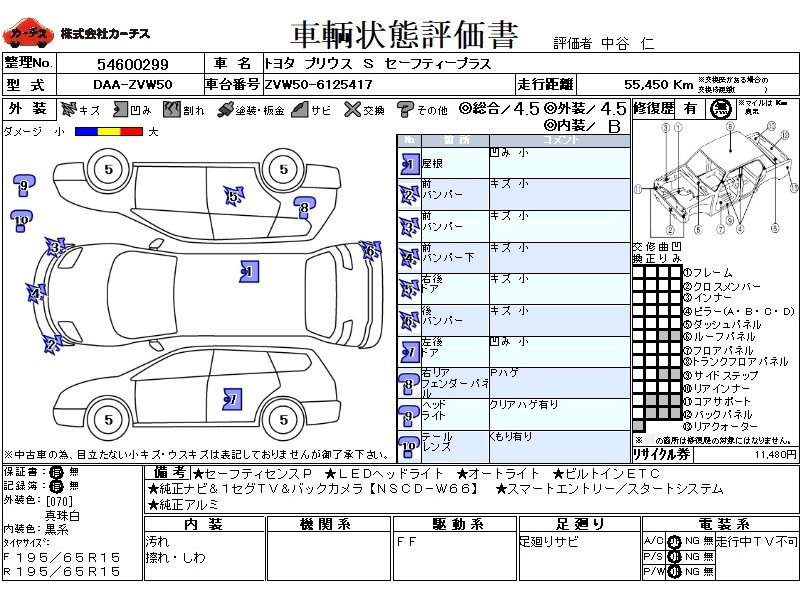Click dent marker 1 on car roof diagram
Screen dimensions: 800x600
click(x=249, y=271)
